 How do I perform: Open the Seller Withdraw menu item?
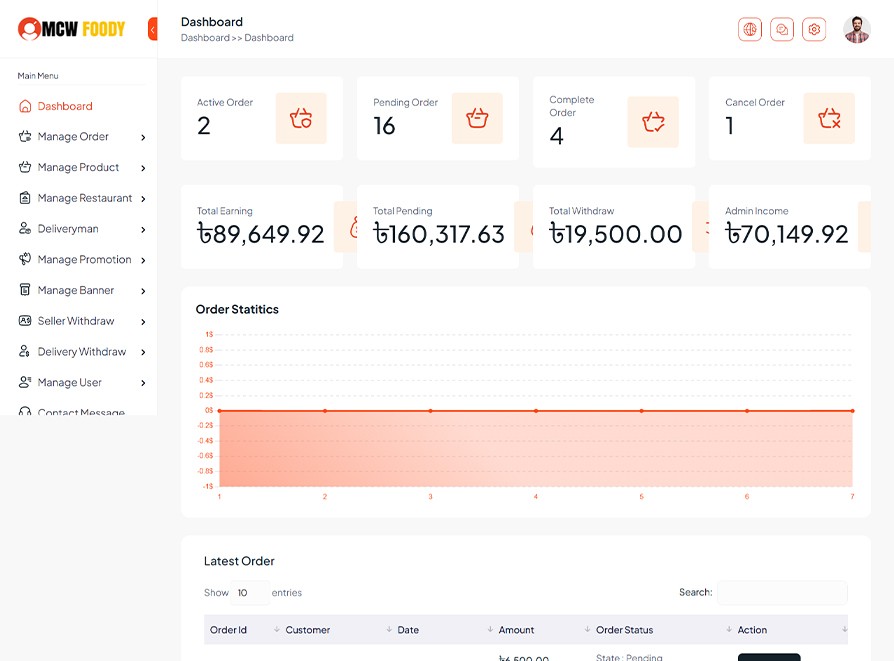[x=76, y=321]
